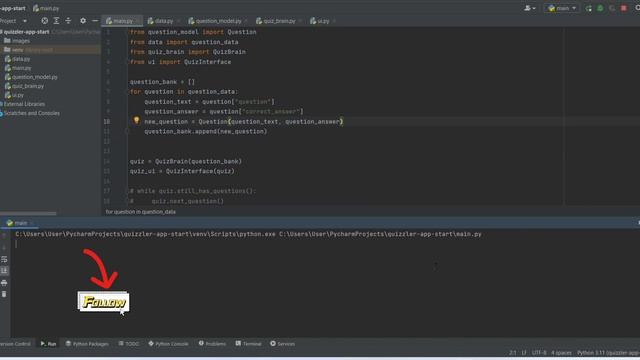The height and width of the screenshot is (360, 640).
Task: Click line 14 quiz = QuizBrain(question_bank) code
Action: click(186, 161)
